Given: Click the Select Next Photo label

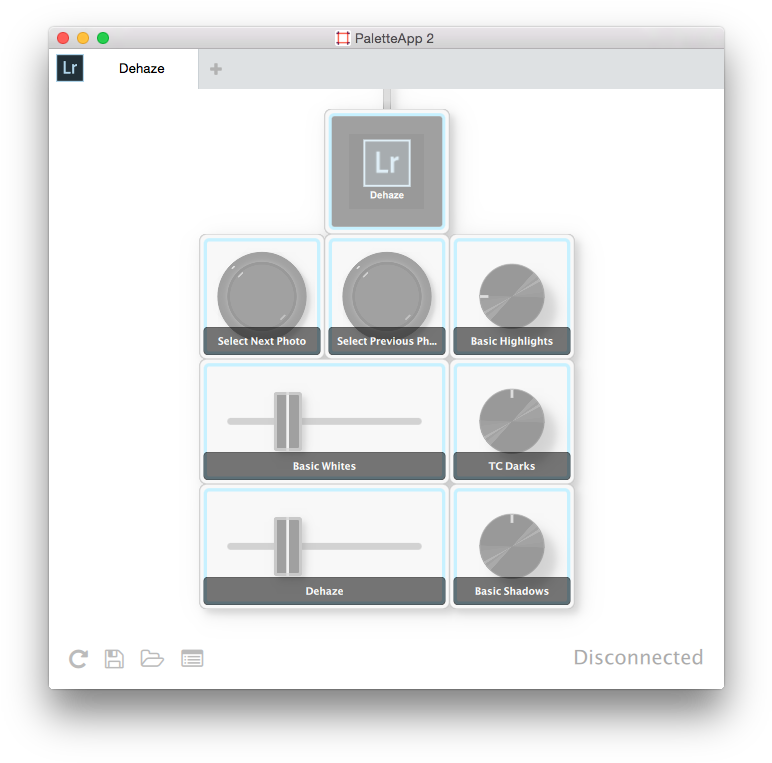Looking at the screenshot, I should (262, 341).
